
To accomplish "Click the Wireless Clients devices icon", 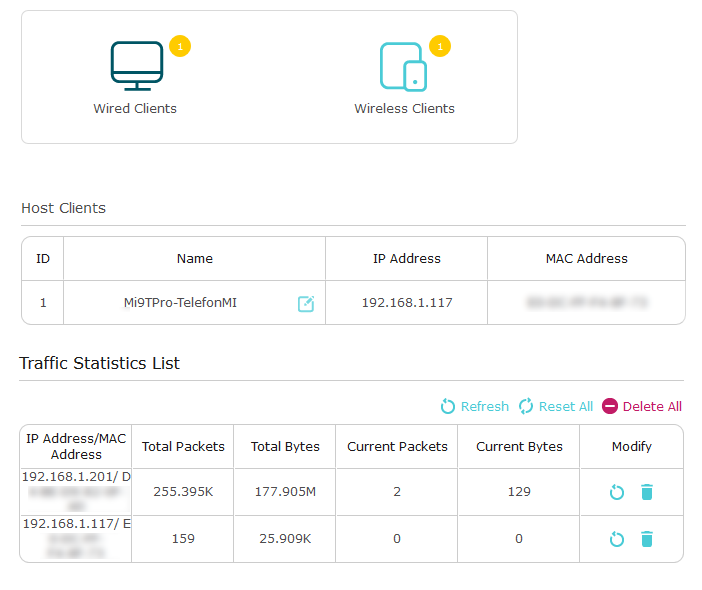I will [x=403, y=66].
